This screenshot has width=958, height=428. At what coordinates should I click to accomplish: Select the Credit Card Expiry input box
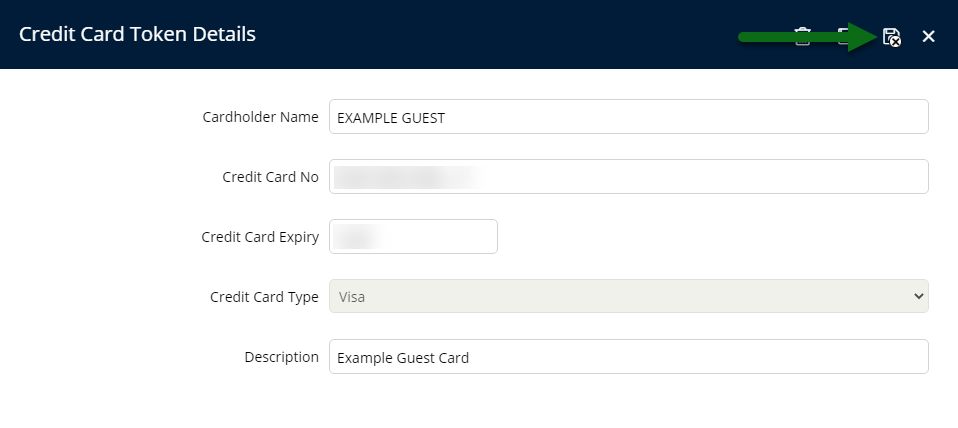click(x=414, y=236)
